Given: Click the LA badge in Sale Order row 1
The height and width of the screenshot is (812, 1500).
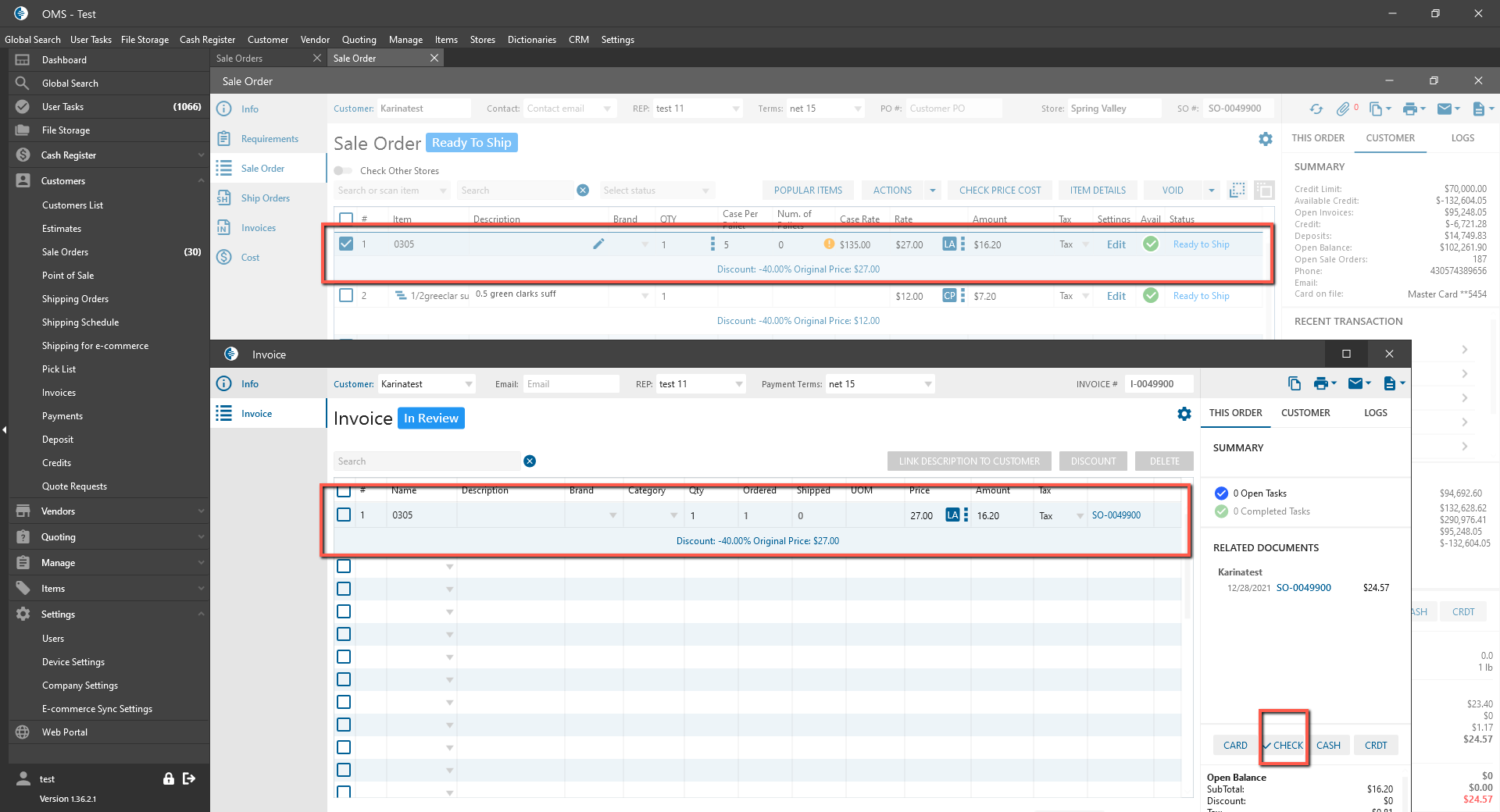Looking at the screenshot, I should (x=949, y=244).
